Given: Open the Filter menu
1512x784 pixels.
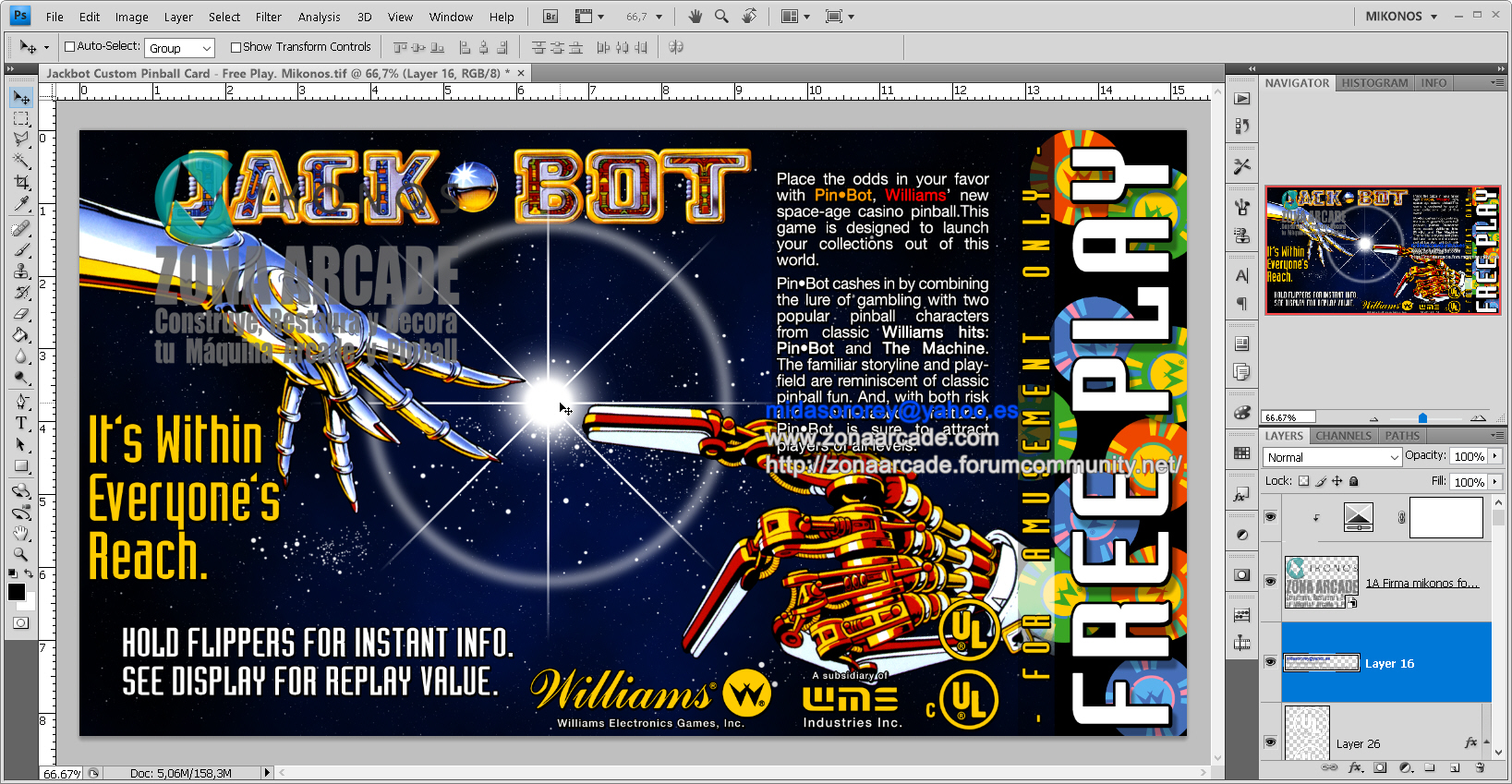Looking at the screenshot, I should (x=268, y=17).
